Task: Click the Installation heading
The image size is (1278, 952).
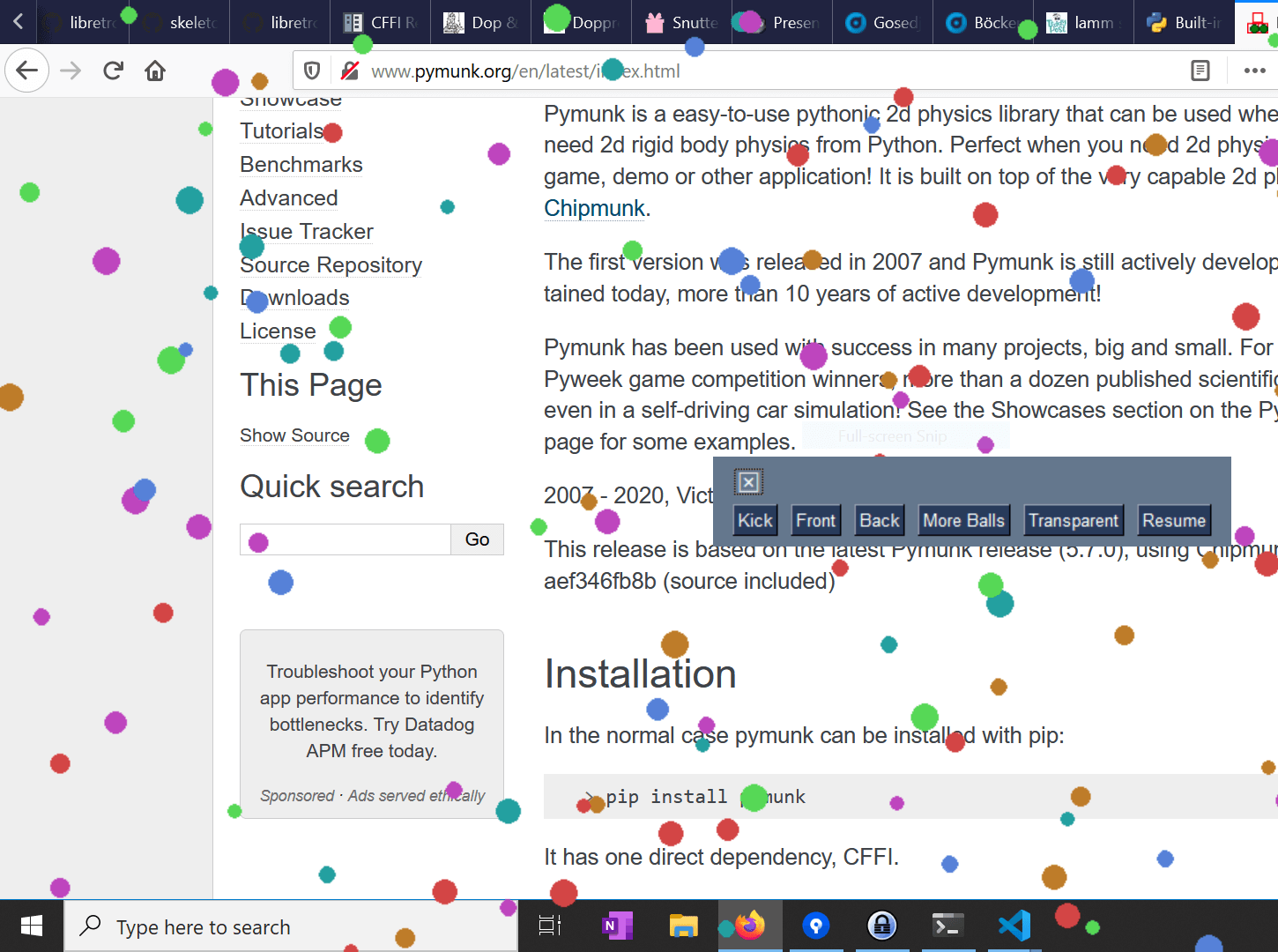Action: pos(641,674)
